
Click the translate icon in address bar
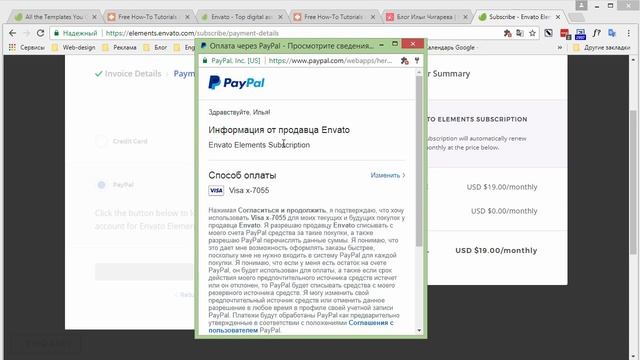520,33
